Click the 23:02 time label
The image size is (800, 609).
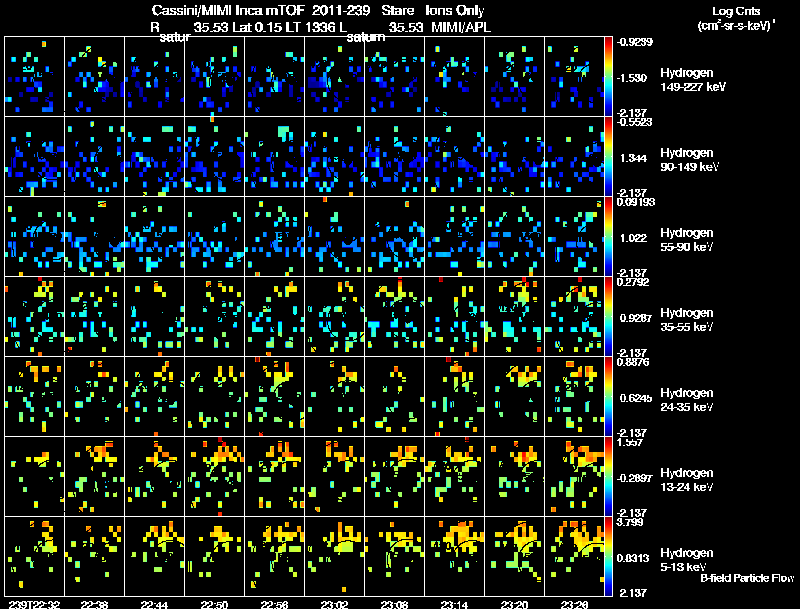click(x=334, y=604)
